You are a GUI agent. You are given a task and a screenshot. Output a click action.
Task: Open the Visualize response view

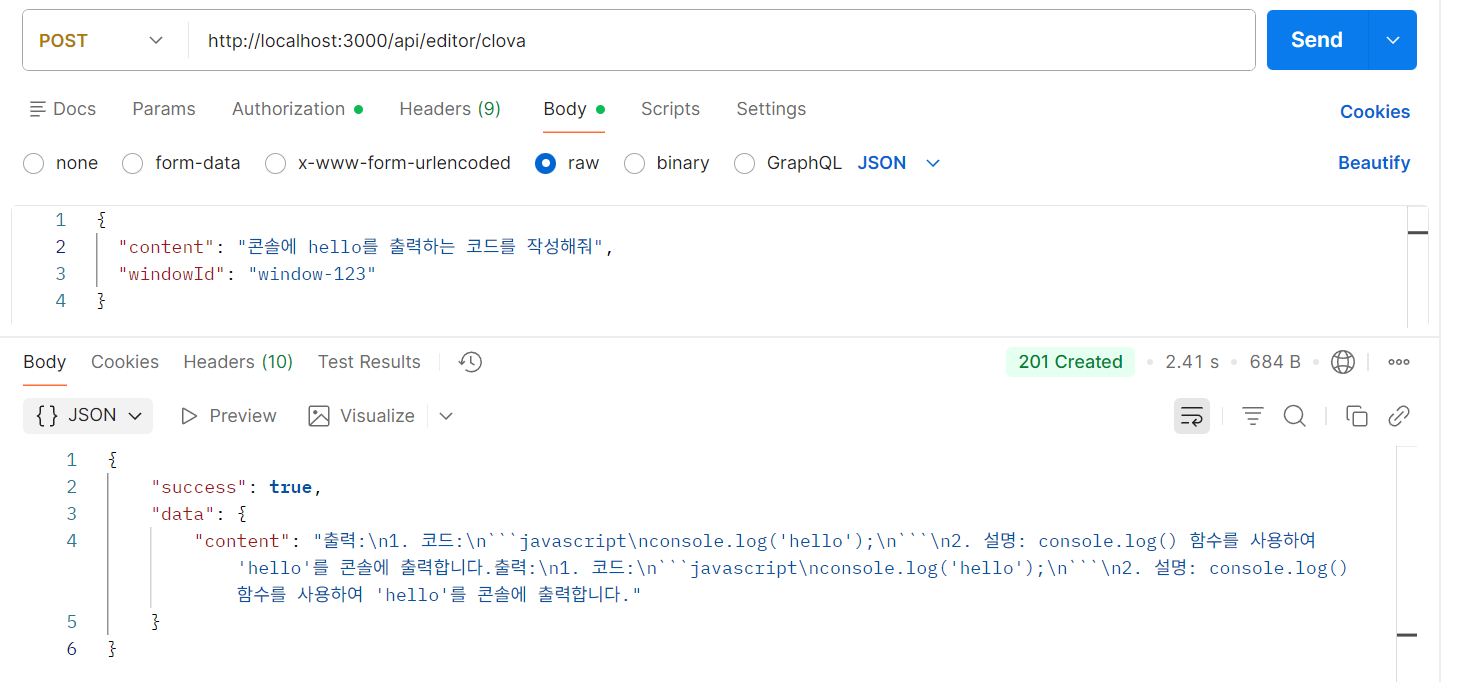[362, 416]
